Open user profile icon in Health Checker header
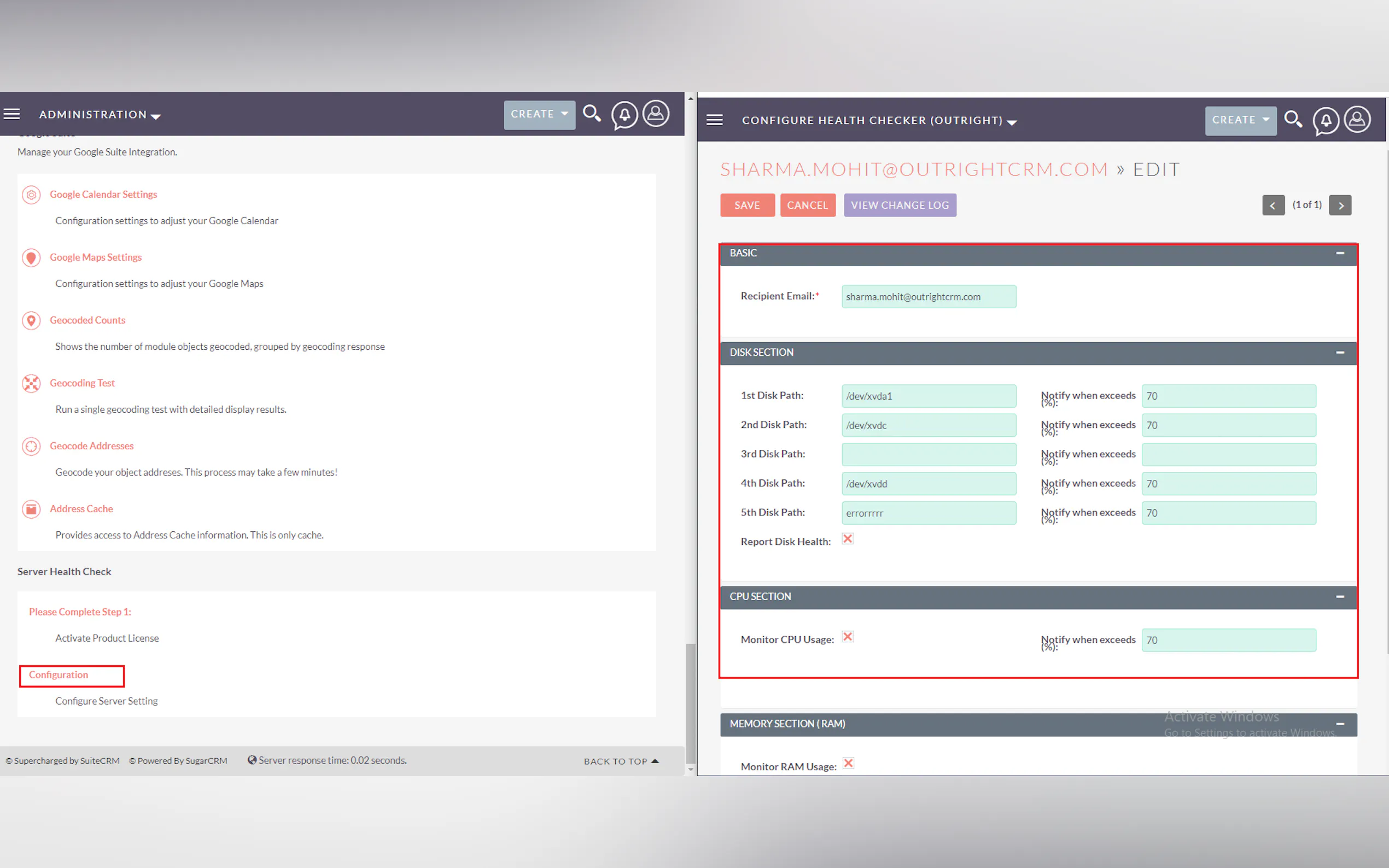Screen dimensions: 1389x868 click(x=1357, y=119)
